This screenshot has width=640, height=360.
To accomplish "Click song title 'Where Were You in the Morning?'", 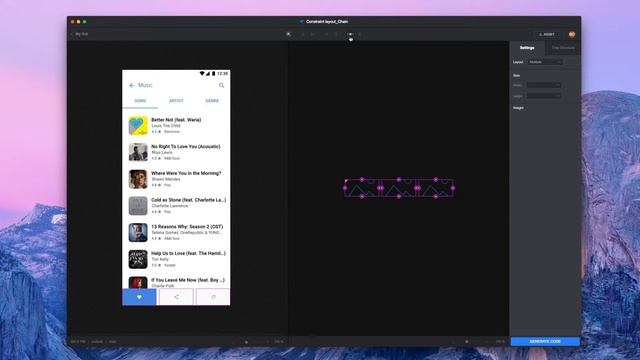I will click(x=186, y=173).
